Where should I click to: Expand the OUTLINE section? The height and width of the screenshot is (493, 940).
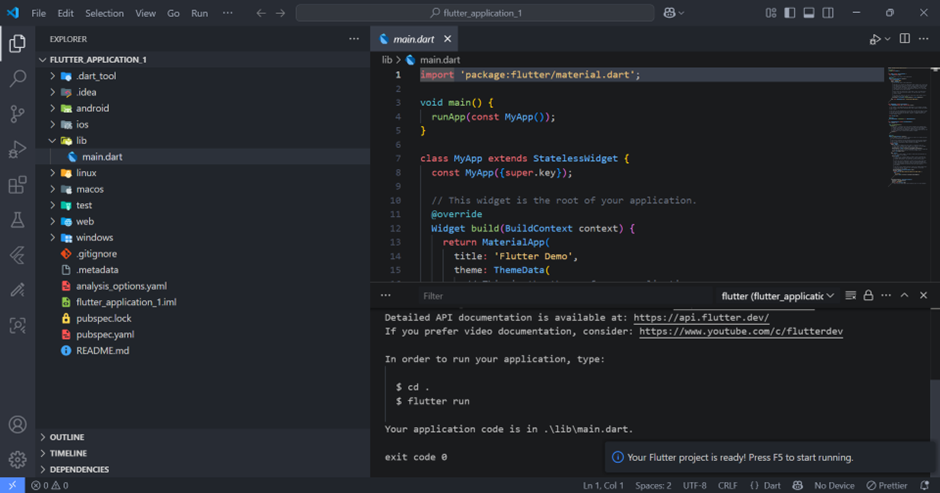tap(203, 437)
